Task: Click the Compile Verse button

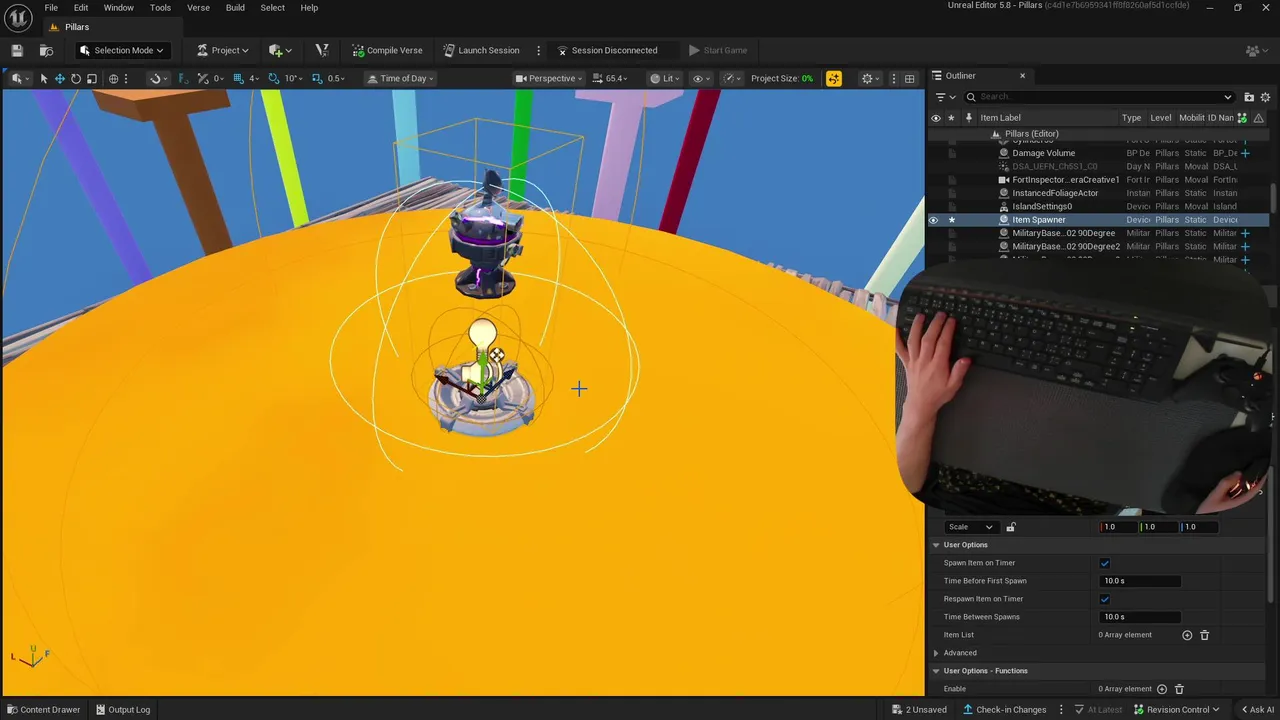Action: pyautogui.click(x=387, y=50)
